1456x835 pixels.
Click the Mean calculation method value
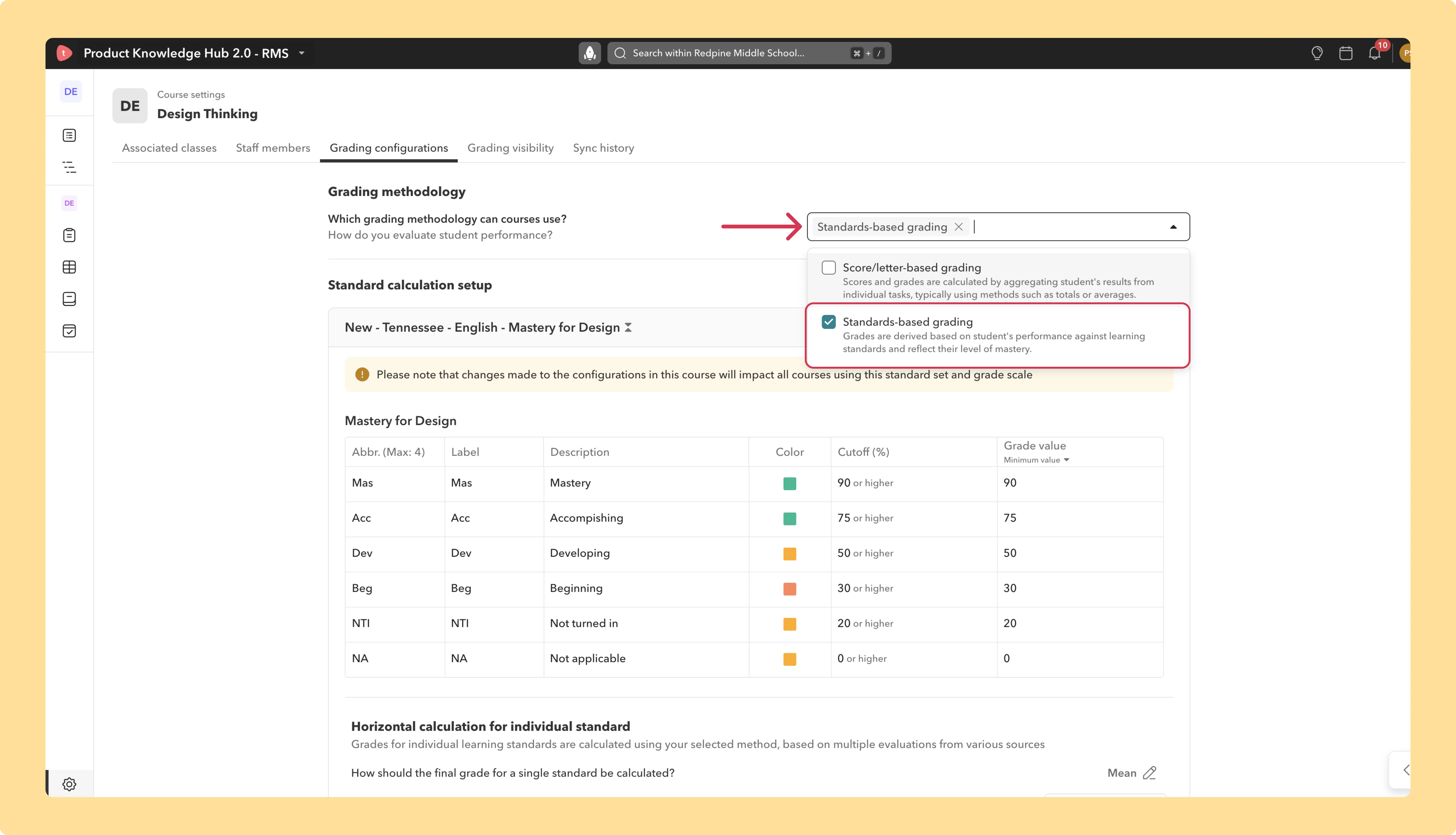pos(1122,773)
